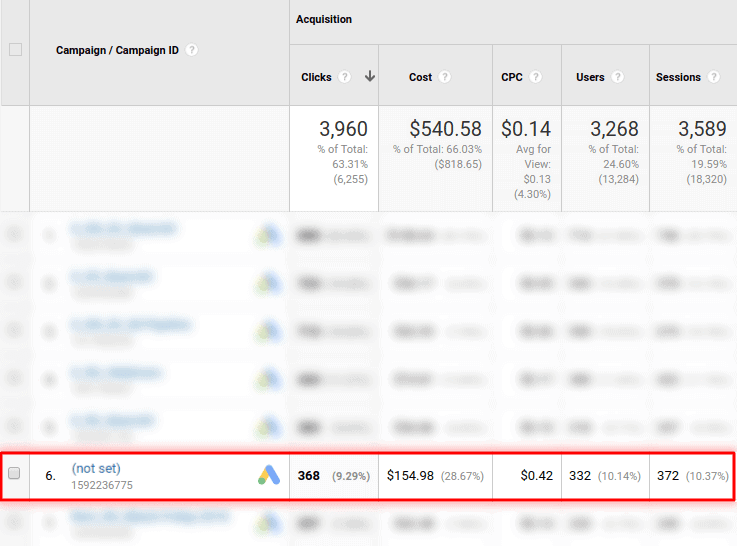Click the Campaign / Campaign ID header text
The height and width of the screenshot is (546, 737).
117,50
